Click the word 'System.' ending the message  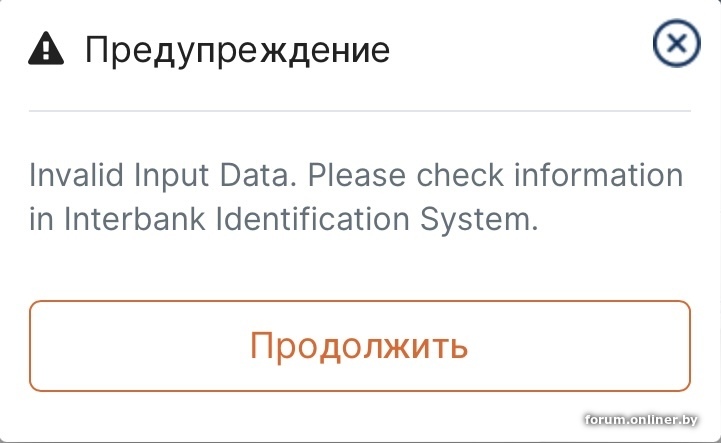click(488, 221)
